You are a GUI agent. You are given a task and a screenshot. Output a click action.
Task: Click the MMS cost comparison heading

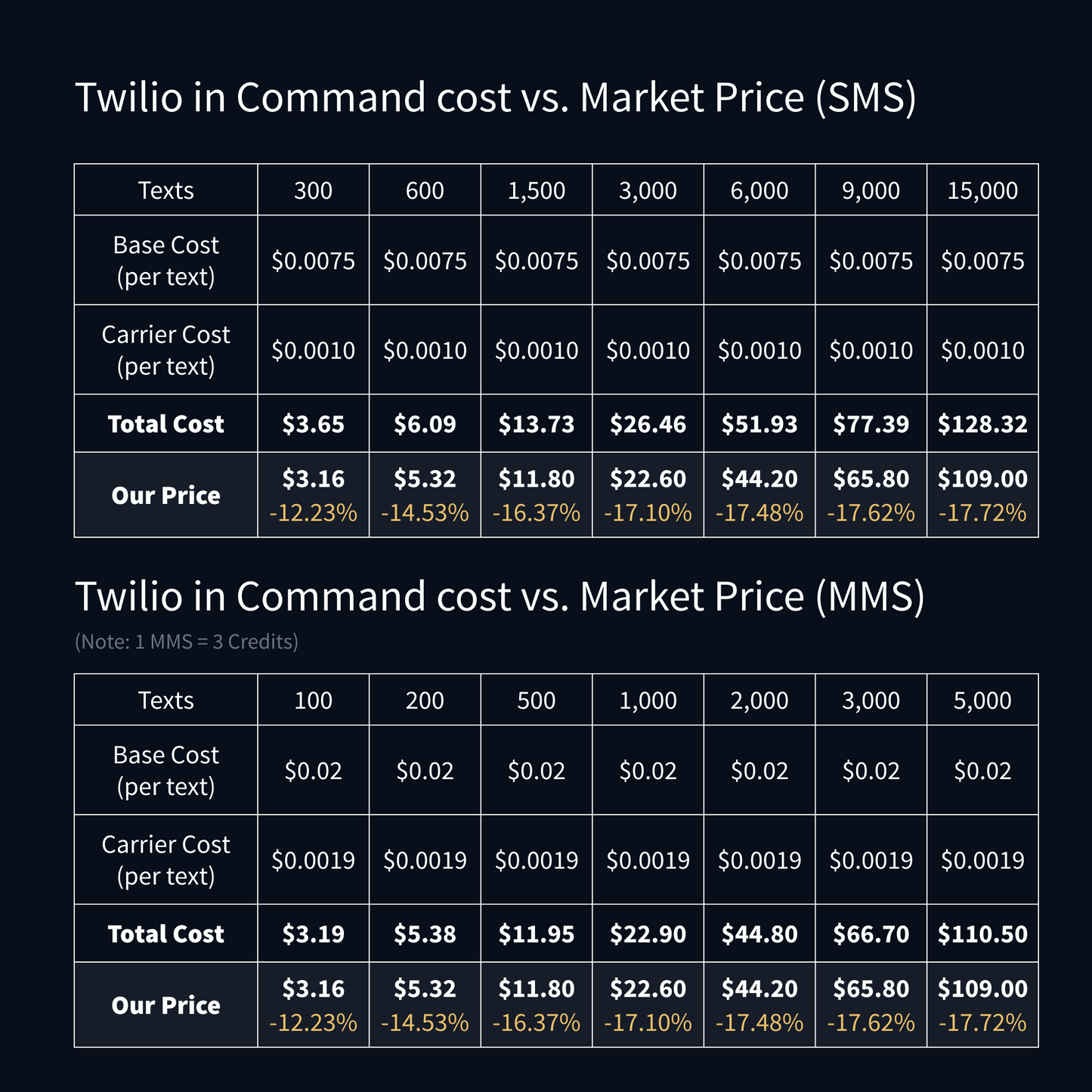[499, 596]
